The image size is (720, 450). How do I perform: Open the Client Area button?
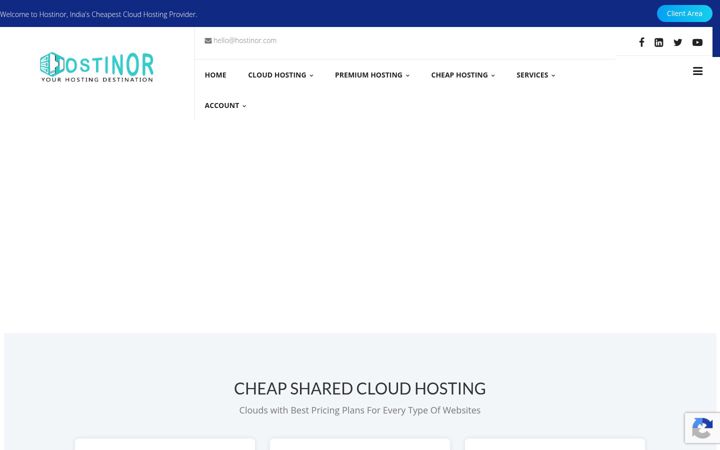pyautogui.click(x=684, y=14)
